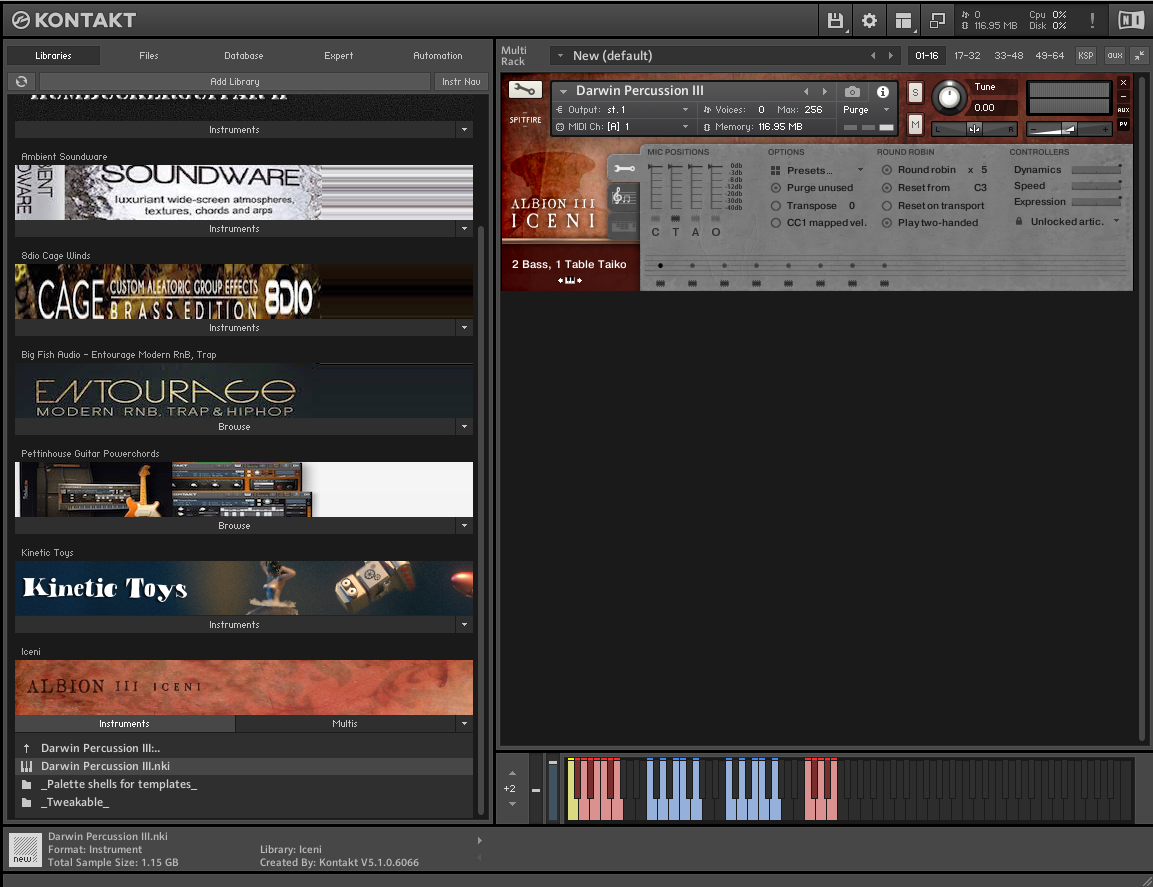Click the exclamation panic/restart icon
1153x887 pixels.
point(1092,21)
